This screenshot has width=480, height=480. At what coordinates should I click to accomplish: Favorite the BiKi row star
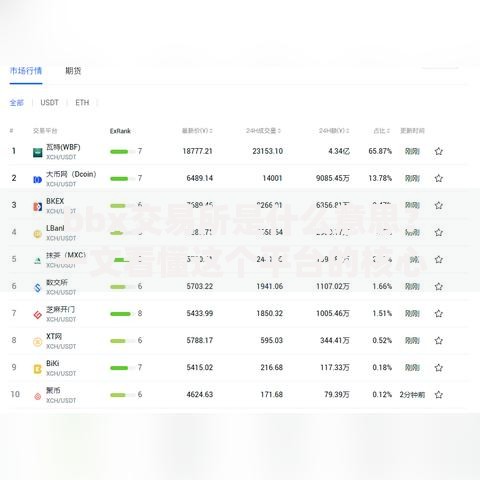pyautogui.click(x=439, y=368)
